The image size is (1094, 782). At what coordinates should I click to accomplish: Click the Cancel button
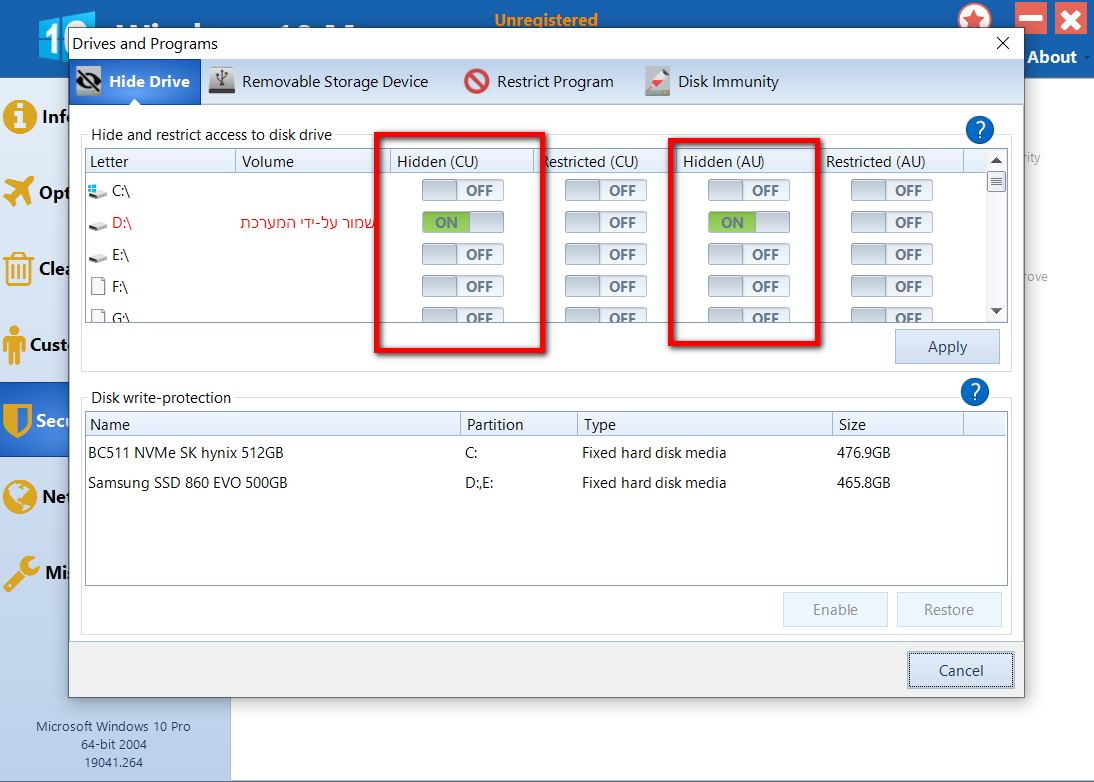pyautogui.click(x=961, y=670)
